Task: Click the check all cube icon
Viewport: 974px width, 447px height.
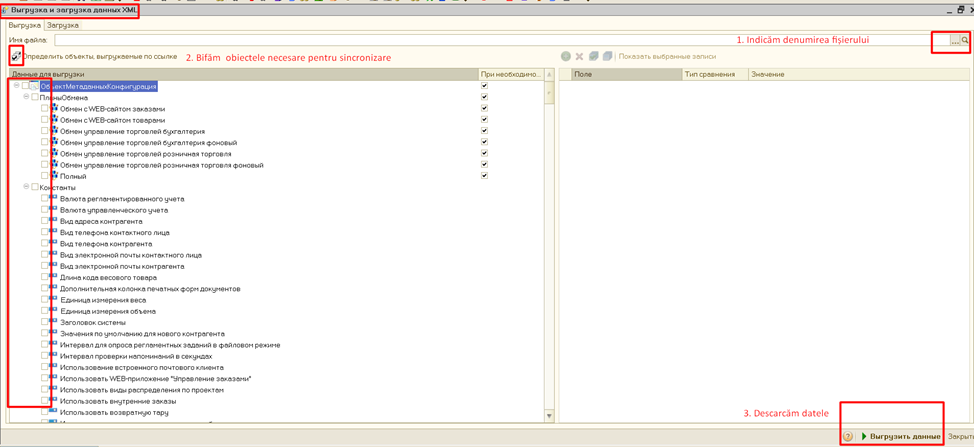Action: [x=594, y=56]
